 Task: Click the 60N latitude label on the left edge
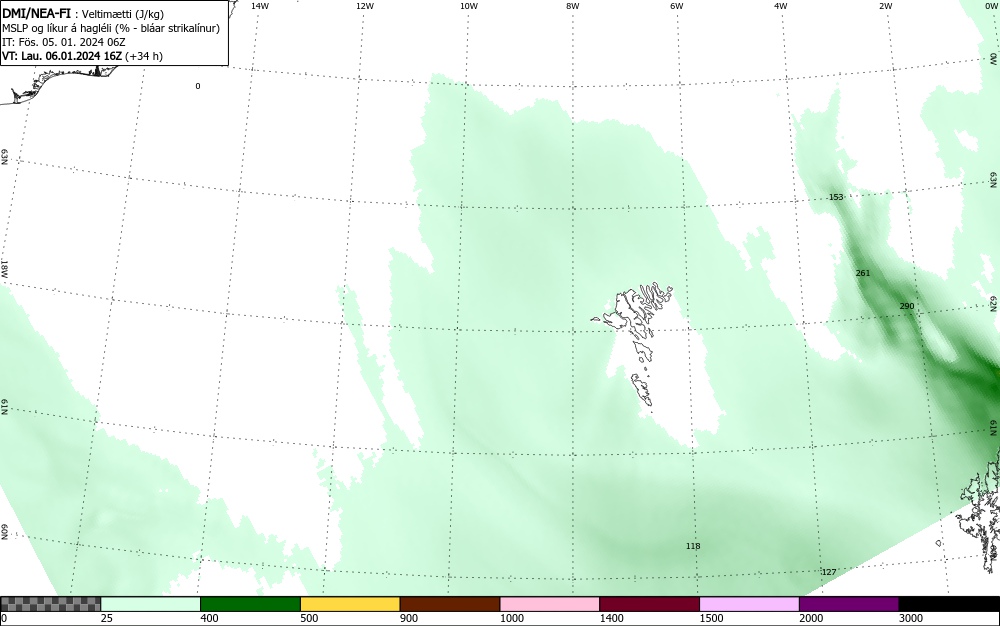click(4, 532)
